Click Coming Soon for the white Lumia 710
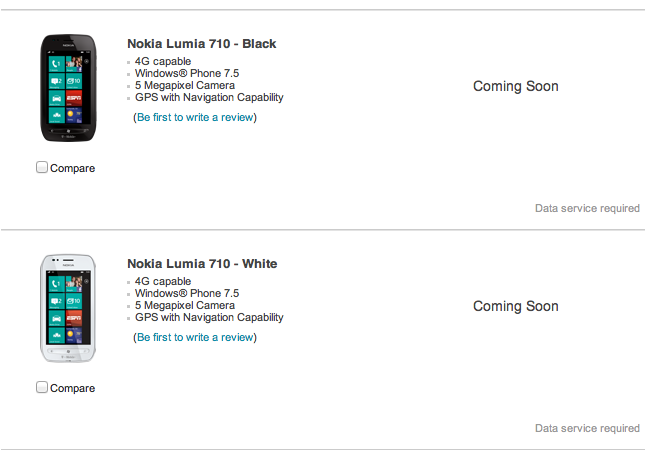 tap(515, 306)
